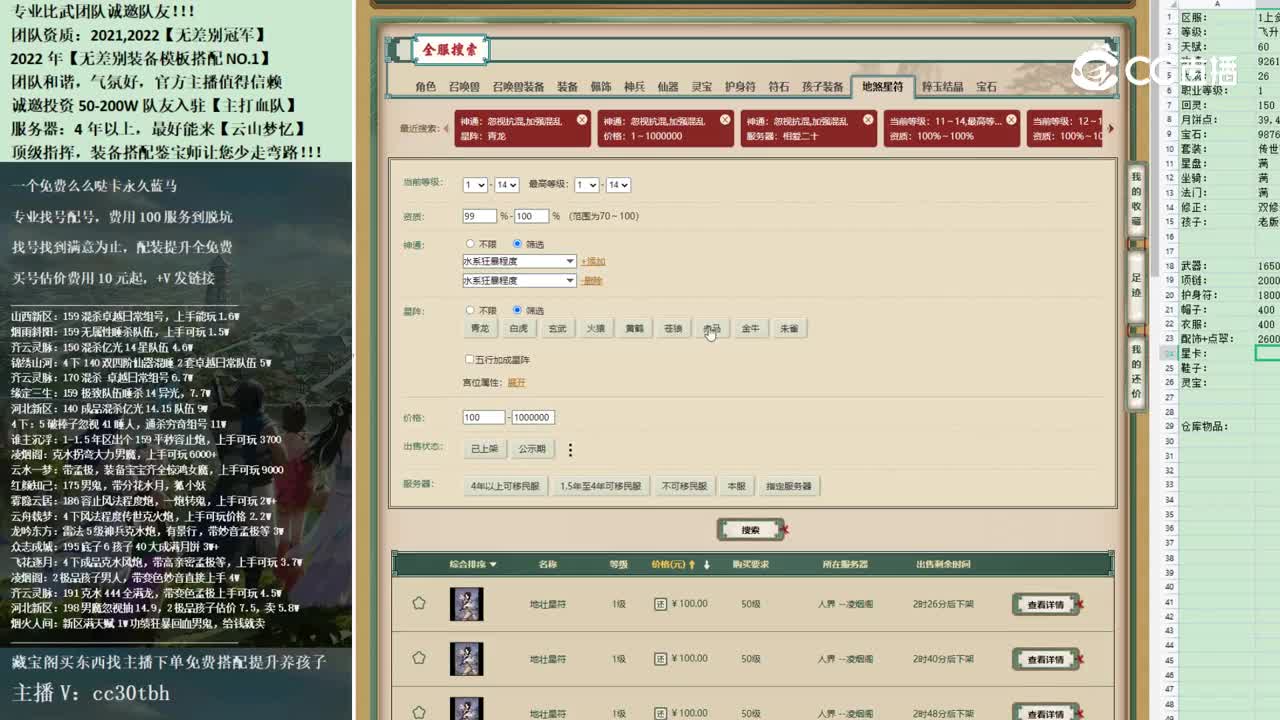Select the 不限 radio for 星阵
Screen dimensions: 1280x720
click(470, 311)
